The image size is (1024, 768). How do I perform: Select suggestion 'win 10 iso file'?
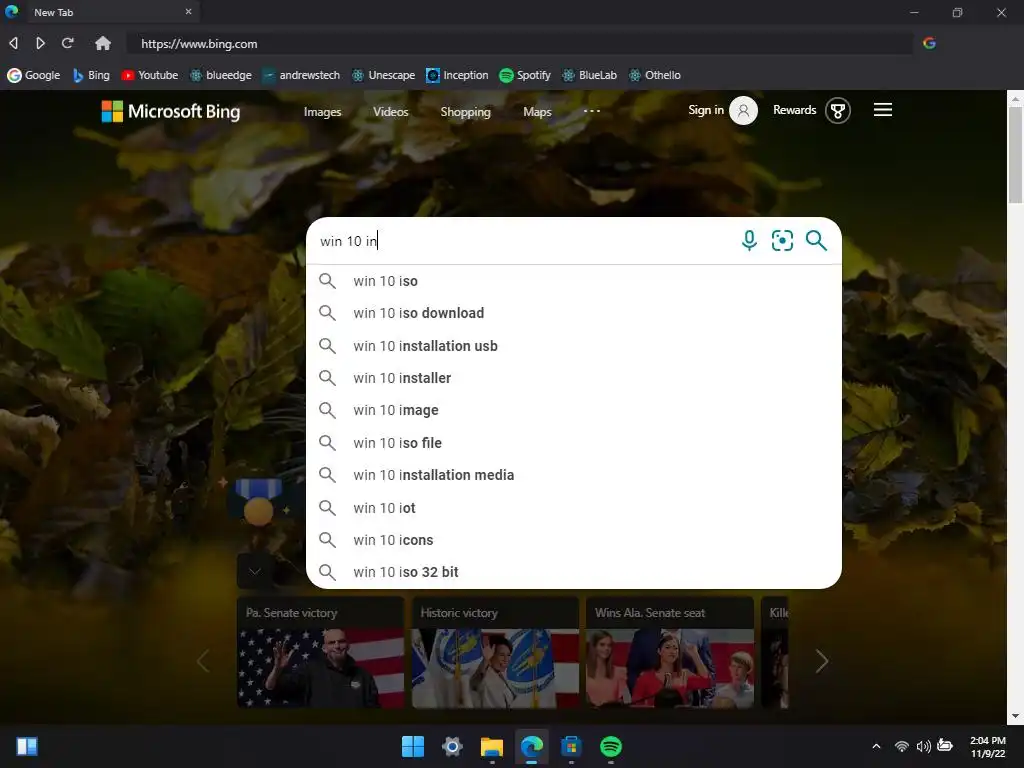tap(573, 443)
